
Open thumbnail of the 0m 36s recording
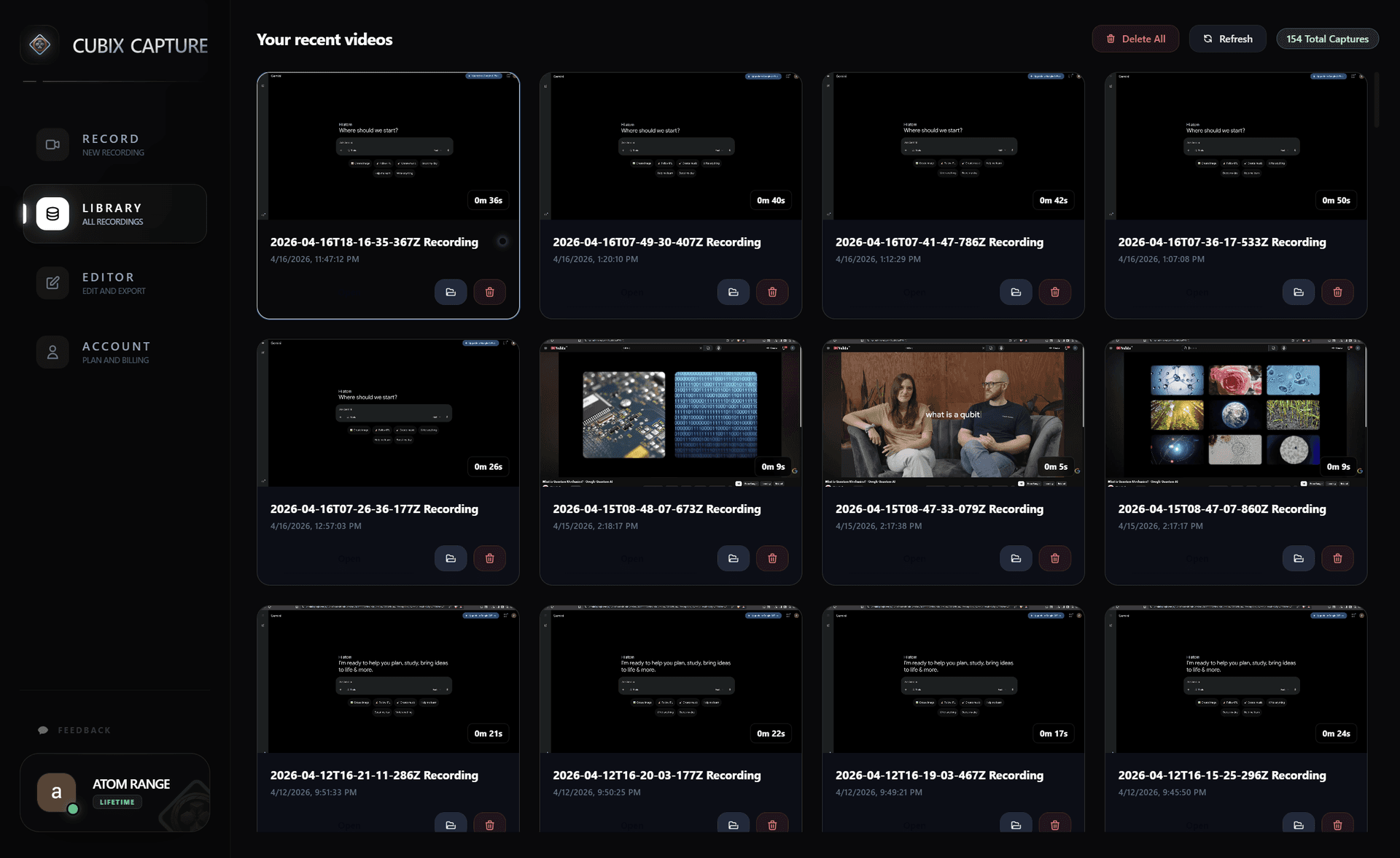388,146
